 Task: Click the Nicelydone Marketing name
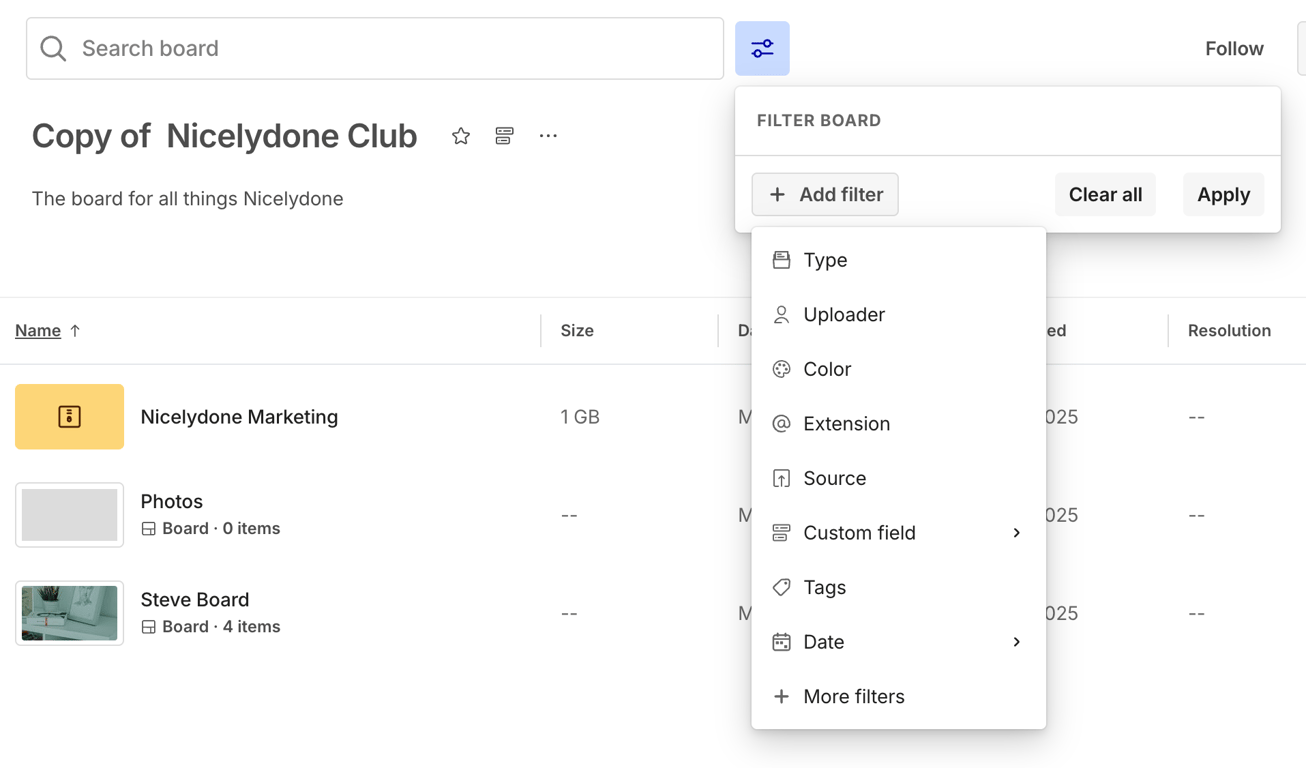tap(239, 416)
